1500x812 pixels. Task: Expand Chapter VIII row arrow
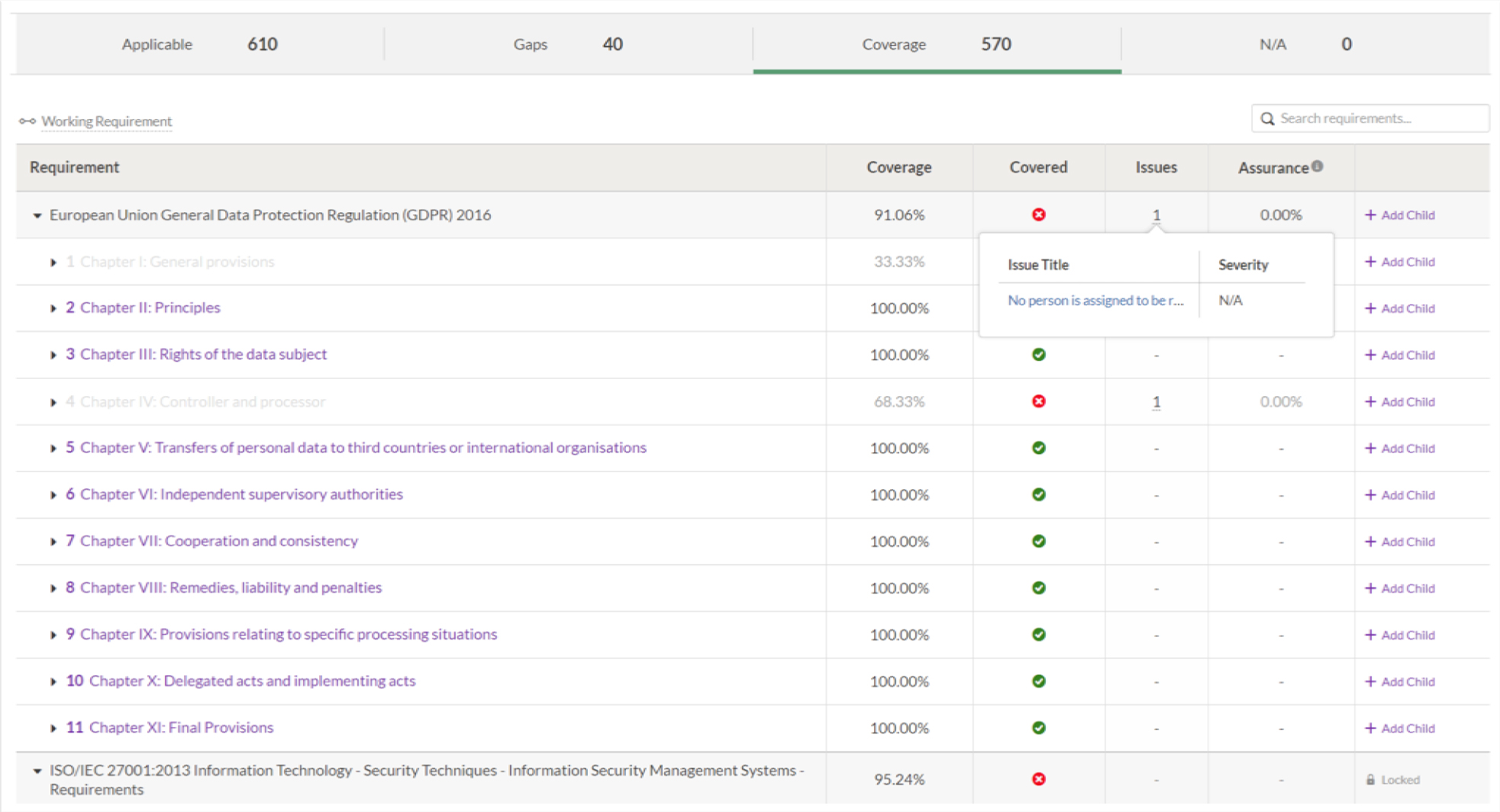[x=53, y=588]
